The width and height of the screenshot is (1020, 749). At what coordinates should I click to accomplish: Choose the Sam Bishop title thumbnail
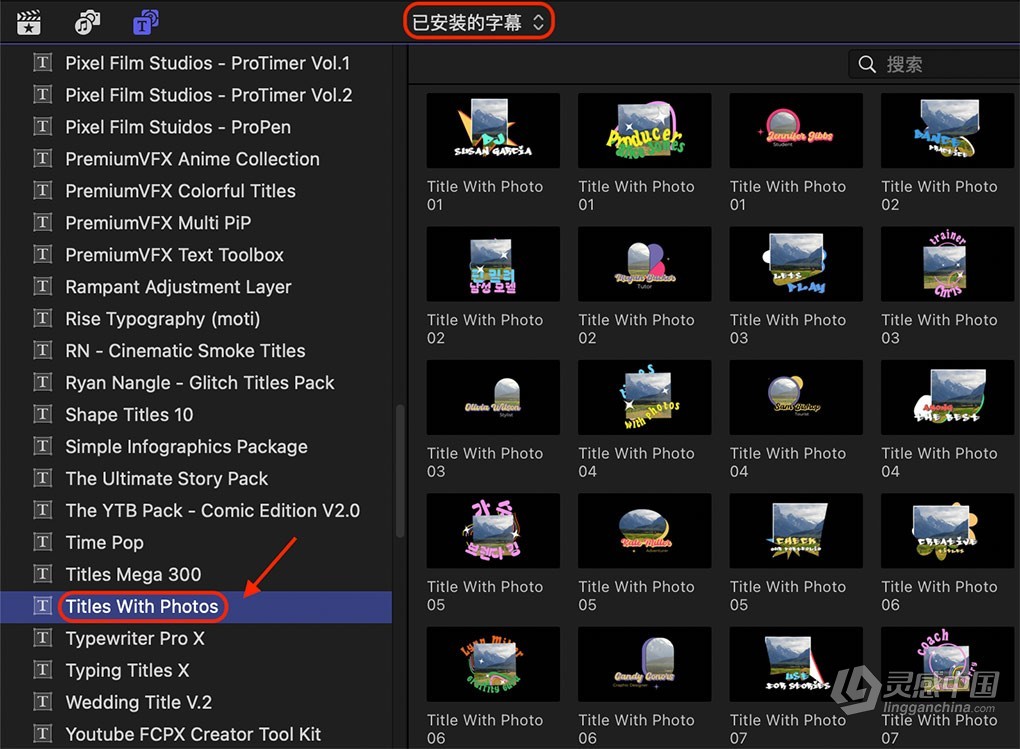(x=796, y=397)
